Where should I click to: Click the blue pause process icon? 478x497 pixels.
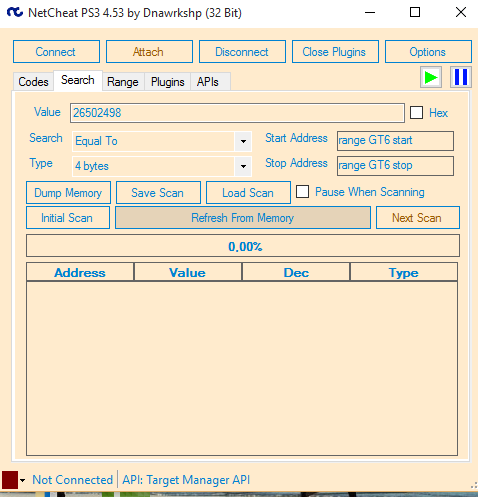click(x=461, y=77)
